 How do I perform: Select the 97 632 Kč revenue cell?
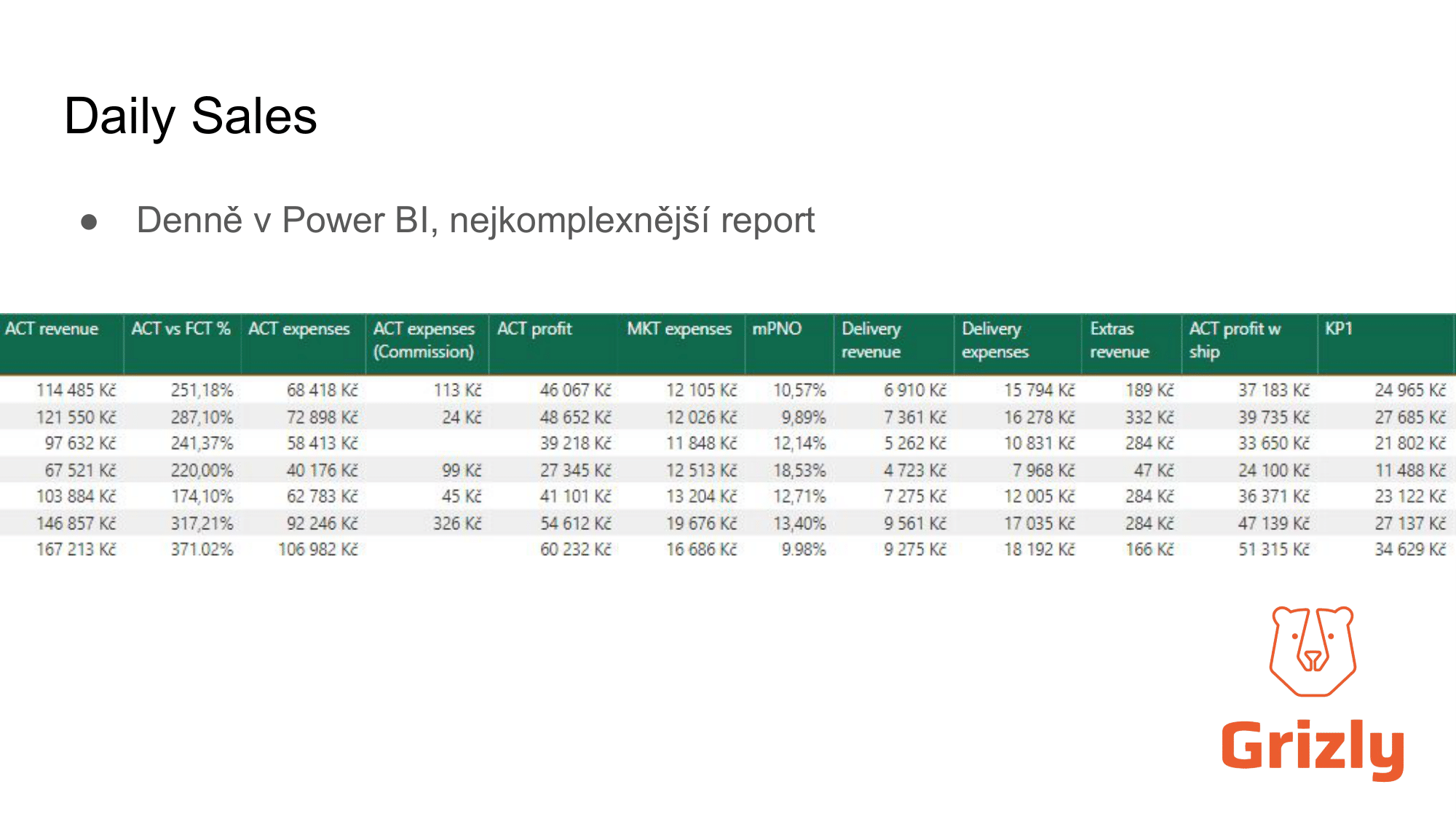click(80, 443)
